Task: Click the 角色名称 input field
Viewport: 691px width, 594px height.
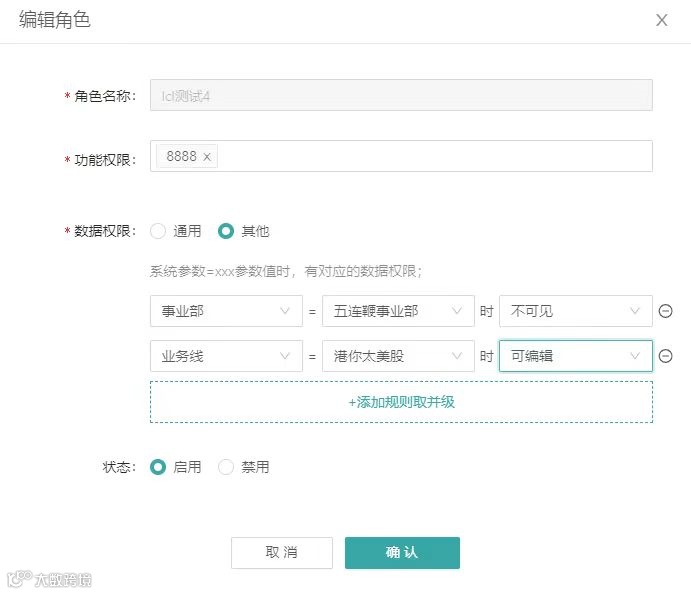Action: (401, 95)
